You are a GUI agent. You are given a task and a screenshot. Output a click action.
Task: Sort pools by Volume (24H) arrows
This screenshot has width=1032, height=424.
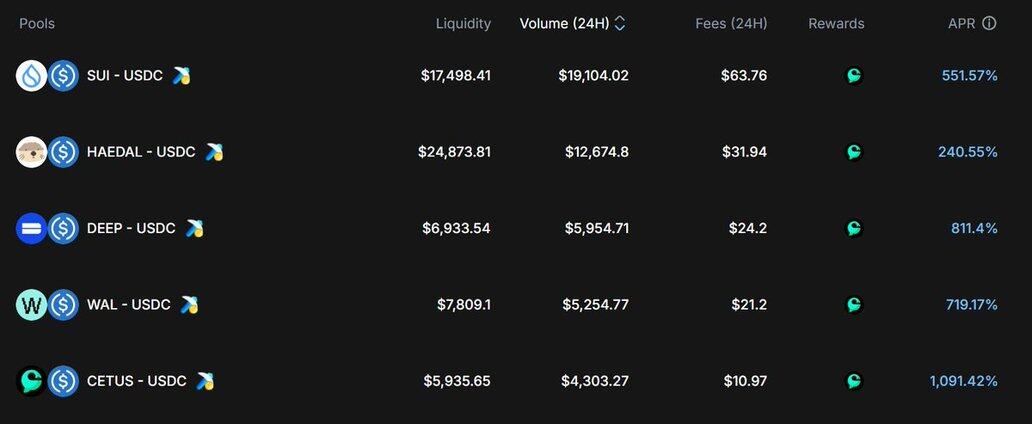(x=620, y=23)
